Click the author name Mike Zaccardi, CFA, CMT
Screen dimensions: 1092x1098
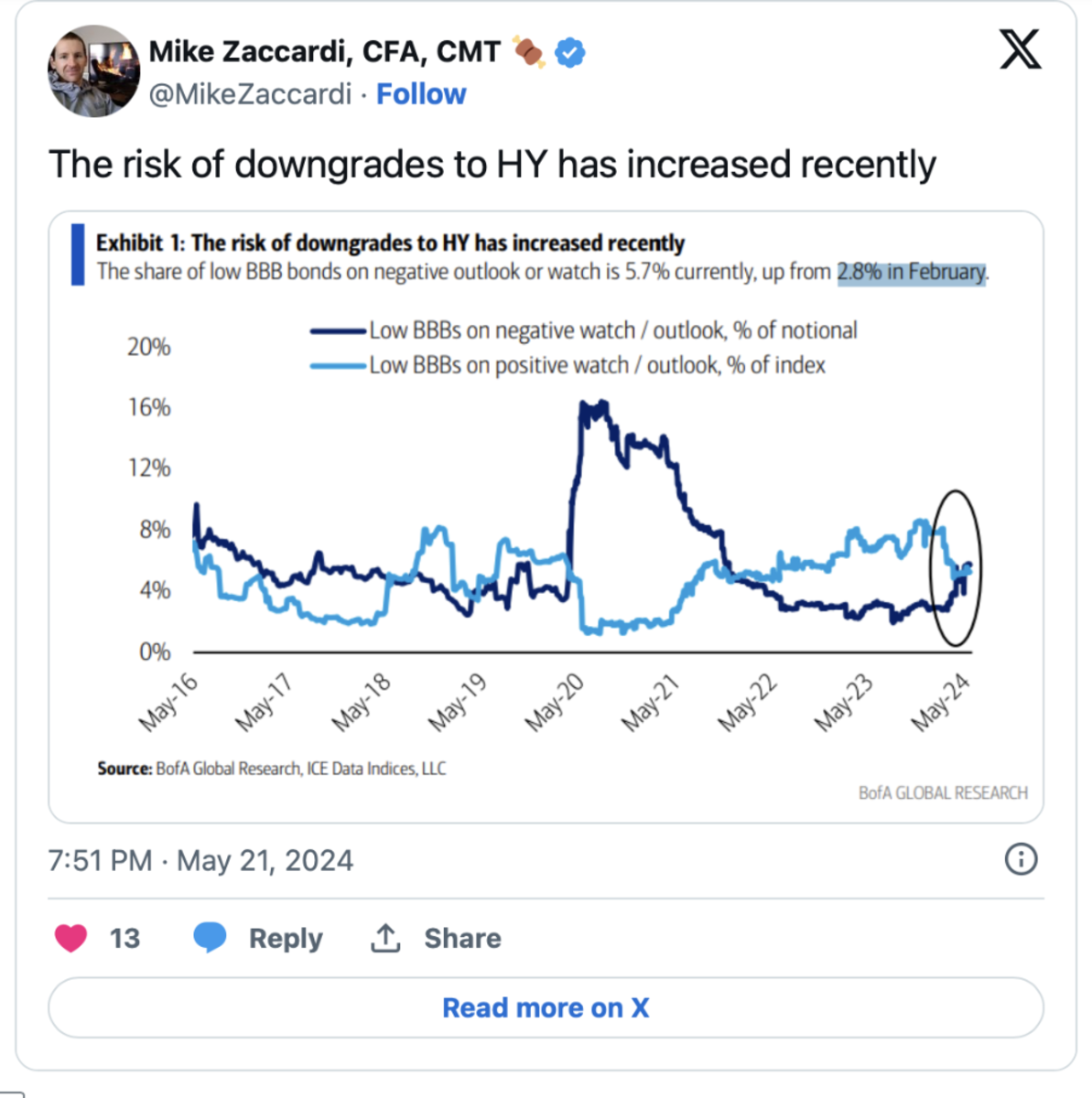coord(324,52)
